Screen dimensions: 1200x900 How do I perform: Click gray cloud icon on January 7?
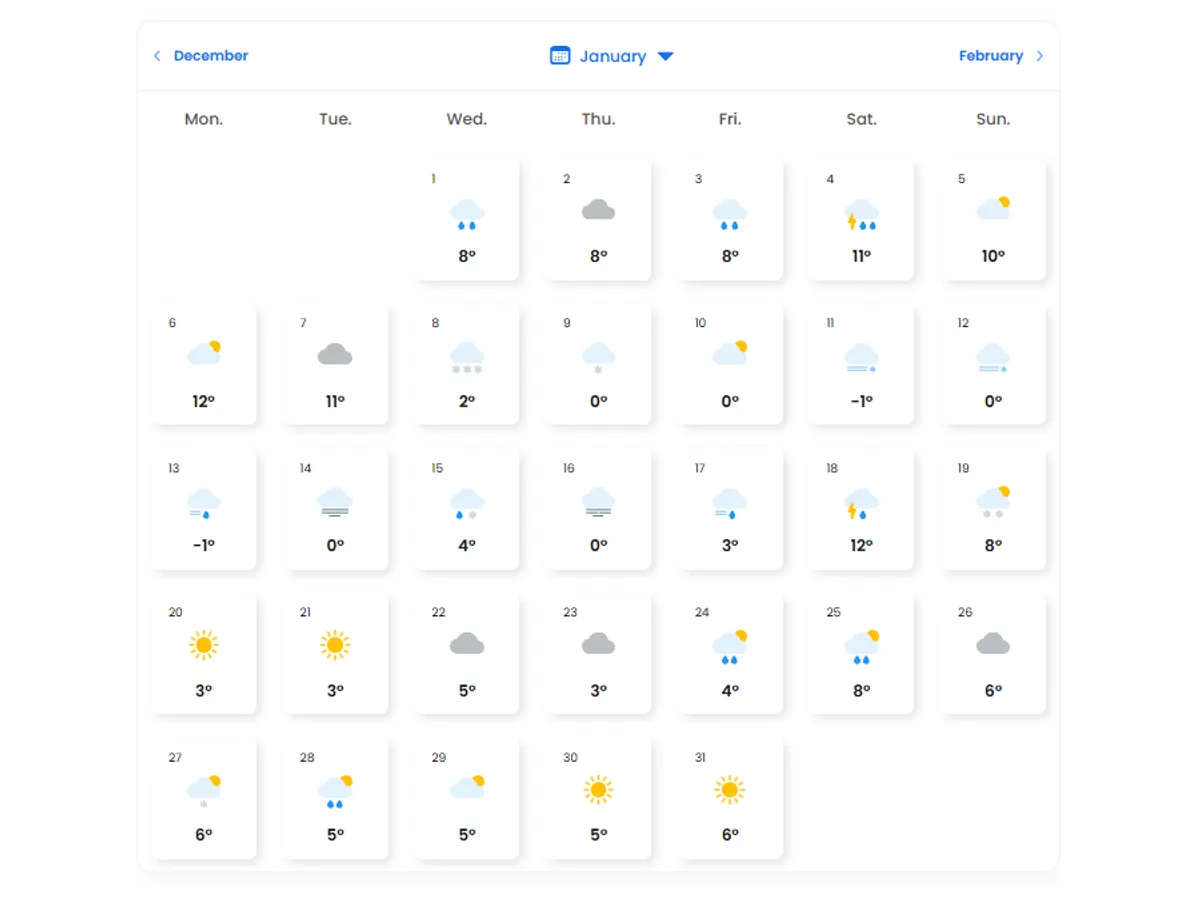point(335,355)
